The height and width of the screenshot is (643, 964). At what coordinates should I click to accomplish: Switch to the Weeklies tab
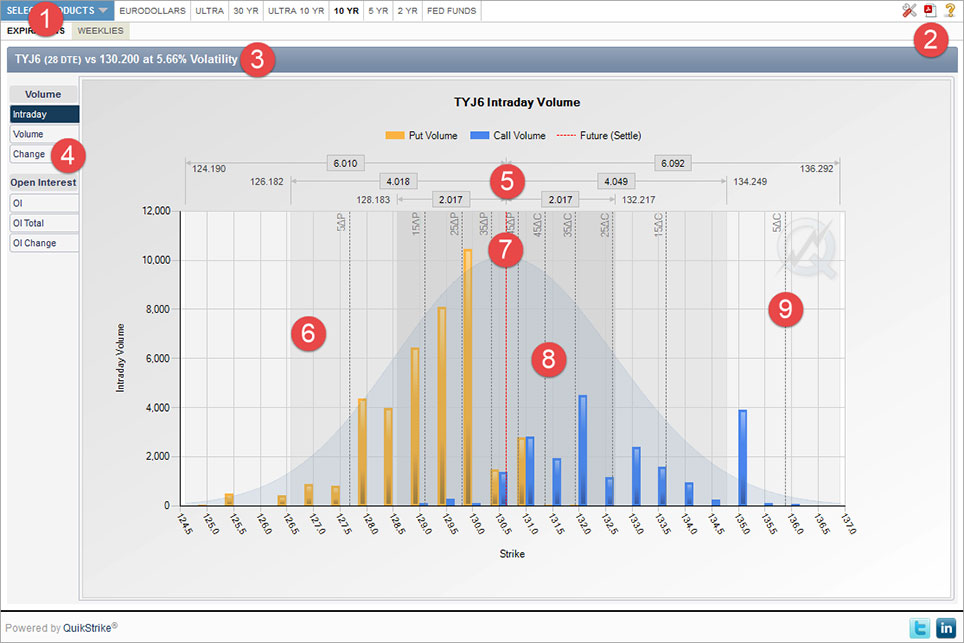pos(100,31)
